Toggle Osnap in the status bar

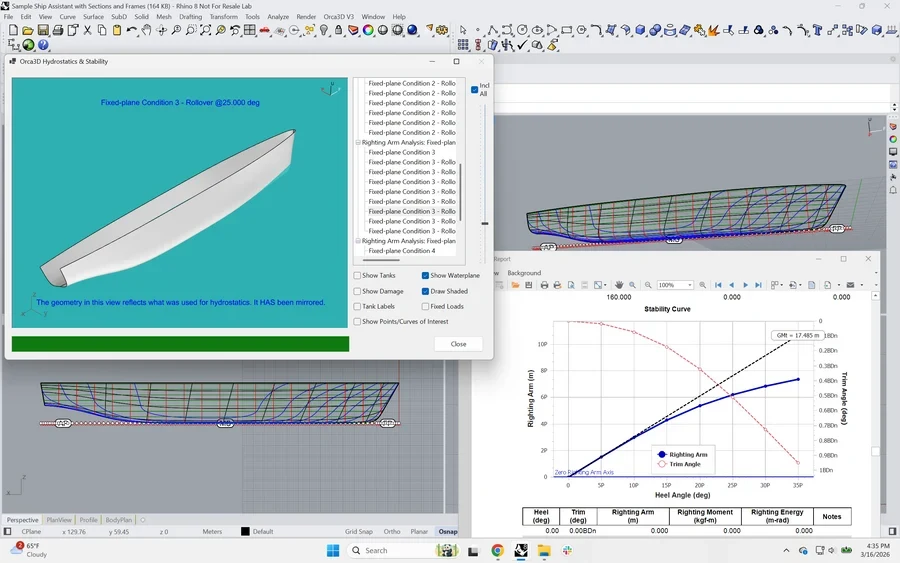[x=448, y=531]
